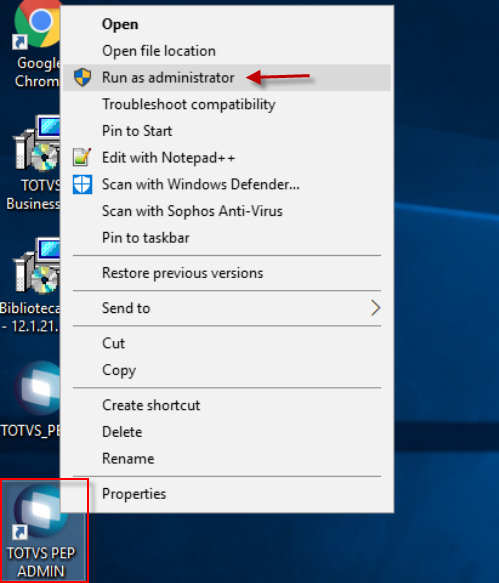Choose Open file location
This screenshot has height=583, width=499.
click(227, 51)
